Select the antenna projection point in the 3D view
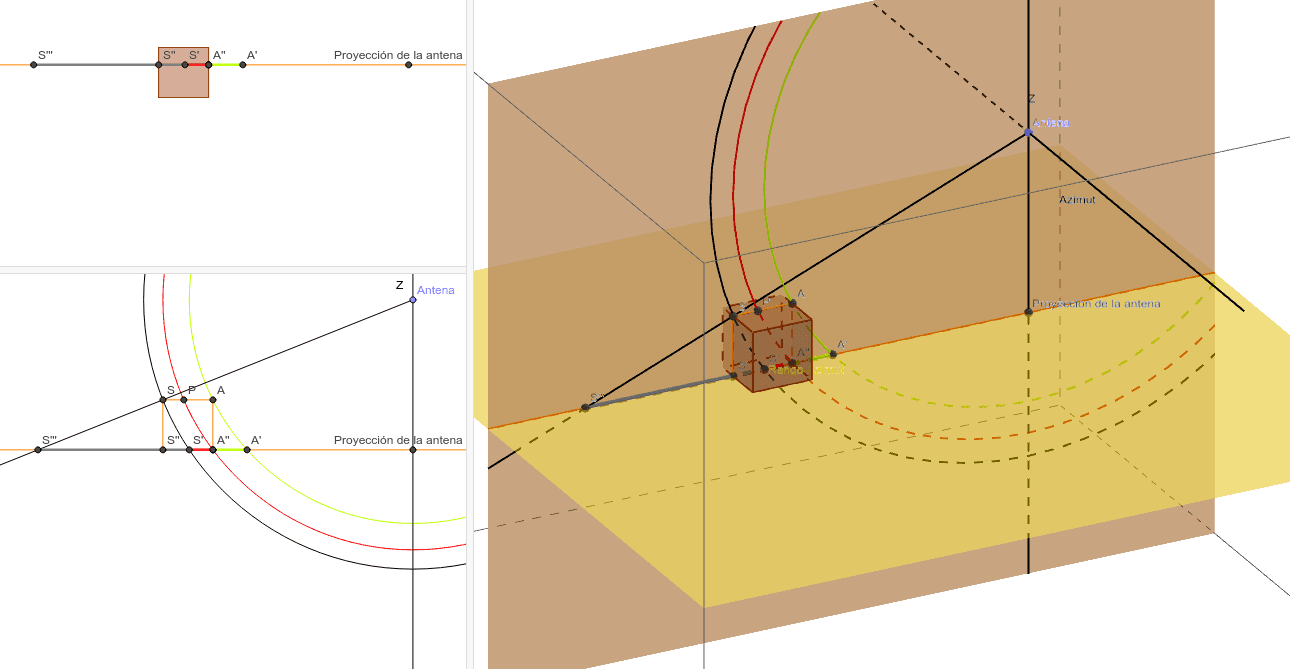The image size is (1292, 671). [1029, 312]
